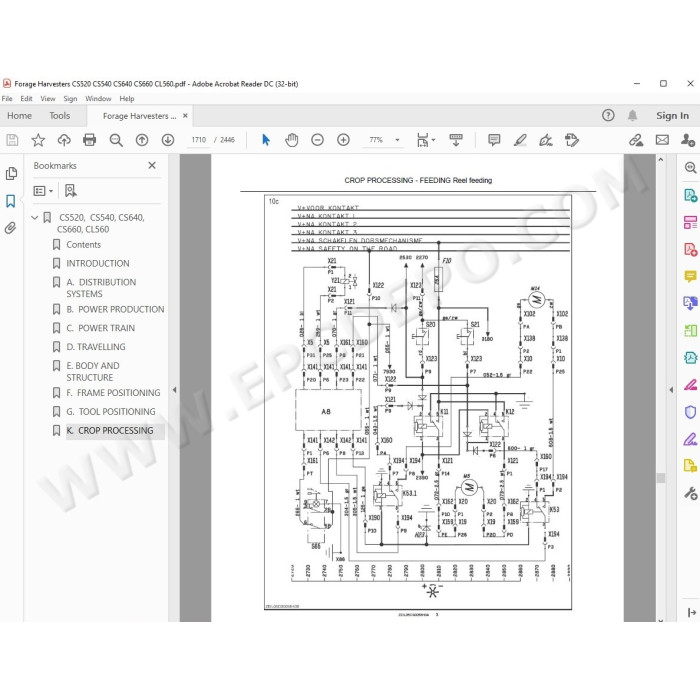Open D. TRAVELLING bookmark

[96, 347]
